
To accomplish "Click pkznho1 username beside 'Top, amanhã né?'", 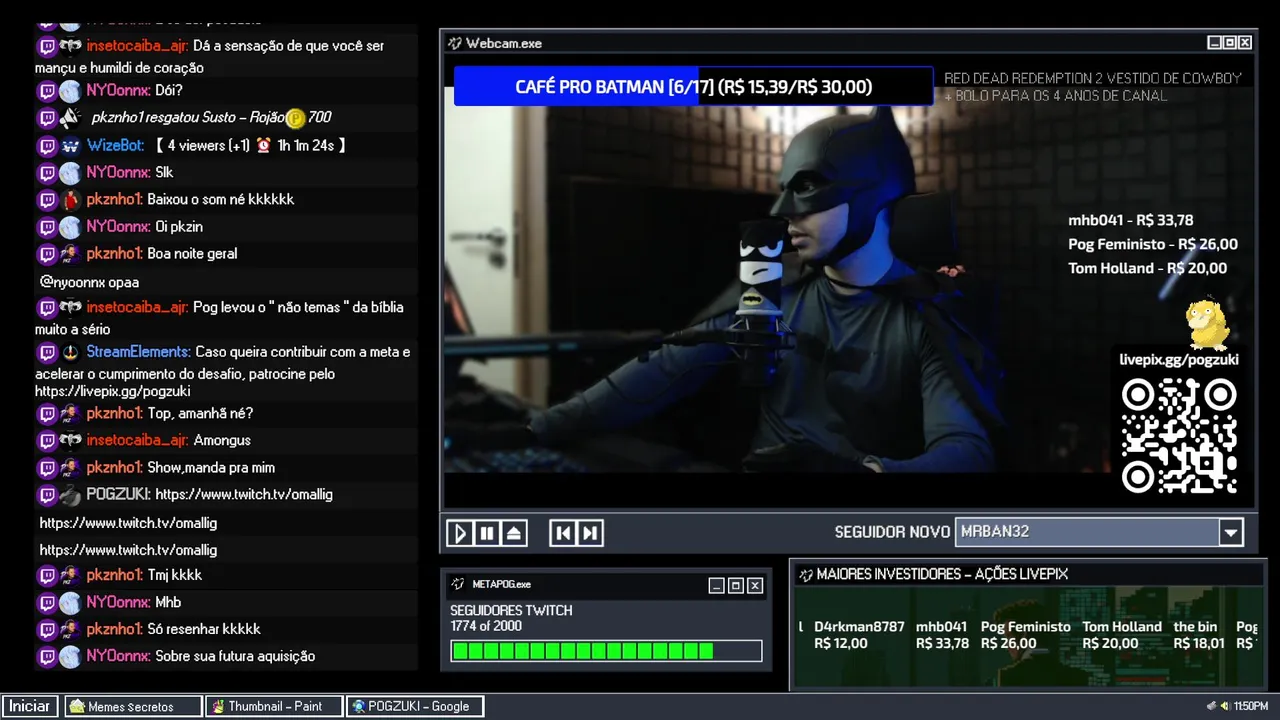I will (x=114, y=413).
